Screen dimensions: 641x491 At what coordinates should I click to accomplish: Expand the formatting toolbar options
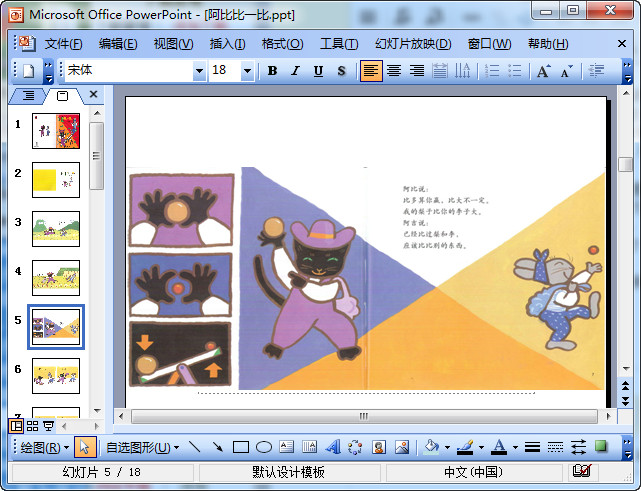627,71
